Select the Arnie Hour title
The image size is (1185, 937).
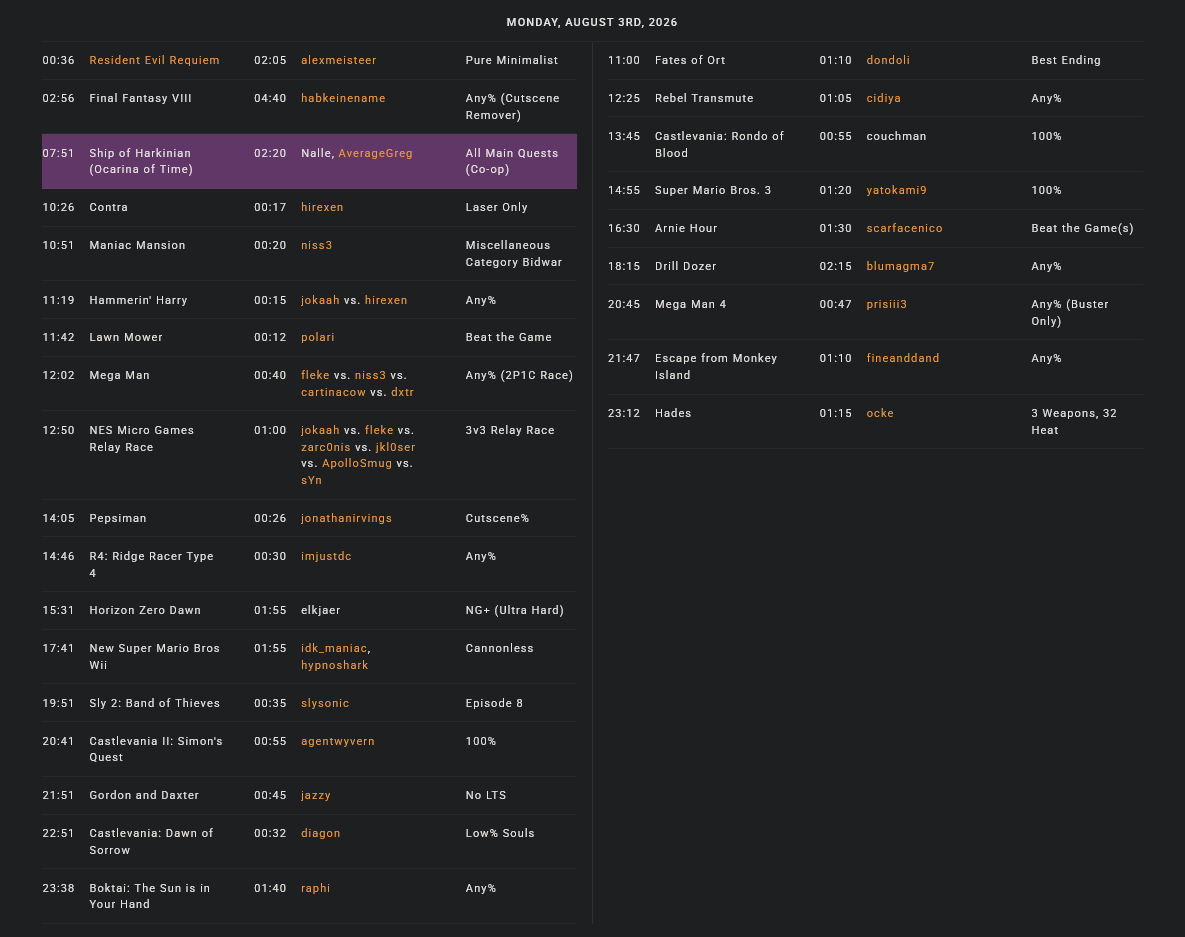686,228
